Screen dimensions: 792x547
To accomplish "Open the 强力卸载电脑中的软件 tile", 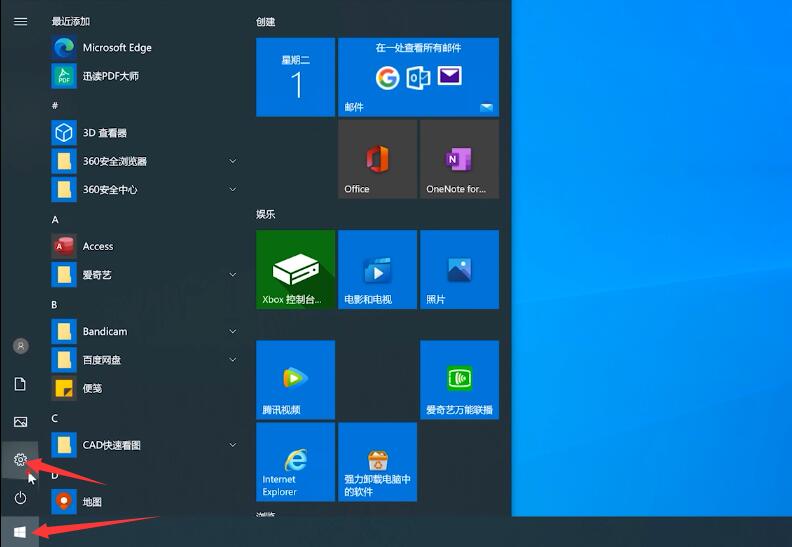I will (x=377, y=462).
